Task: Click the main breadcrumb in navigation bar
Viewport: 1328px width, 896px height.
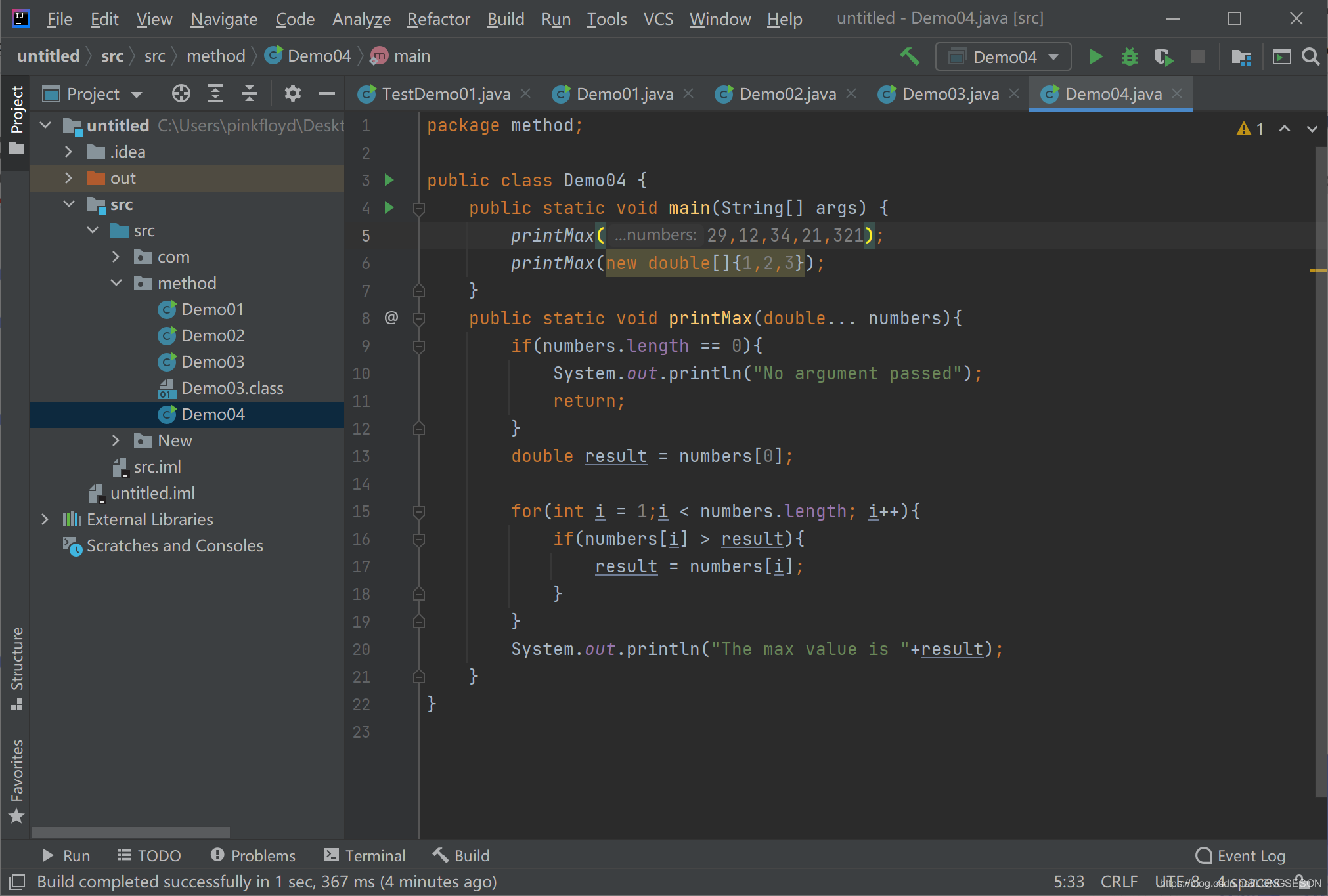Action: point(401,56)
